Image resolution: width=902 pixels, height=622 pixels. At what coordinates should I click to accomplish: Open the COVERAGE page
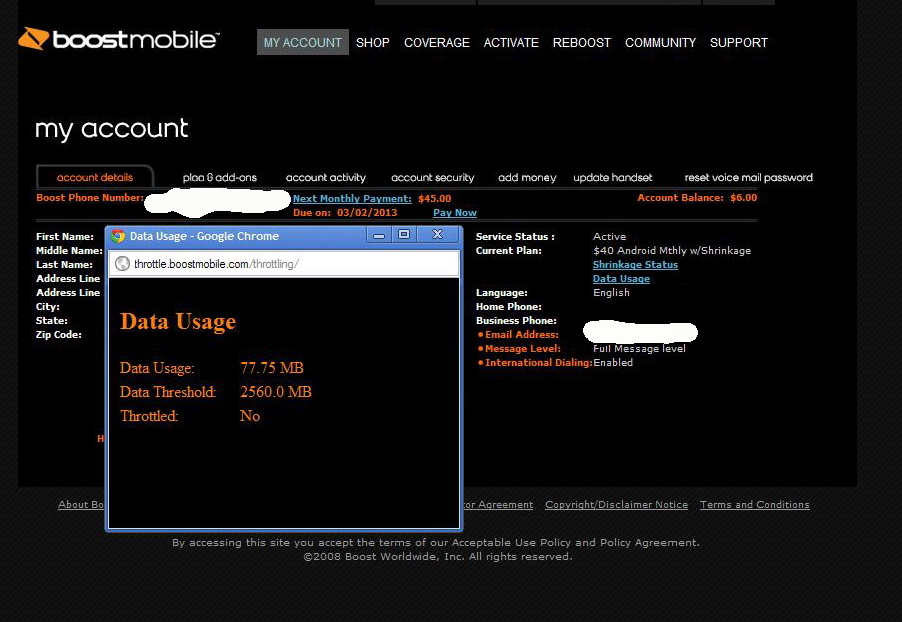click(436, 43)
